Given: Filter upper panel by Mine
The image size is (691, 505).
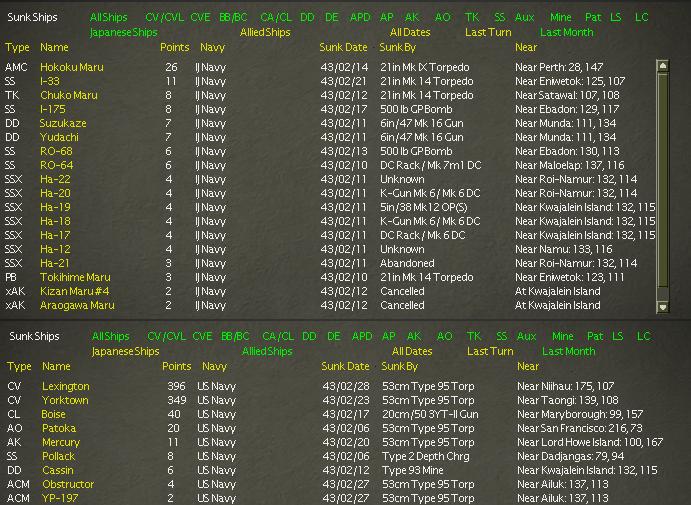Looking at the screenshot, I should [x=561, y=17].
